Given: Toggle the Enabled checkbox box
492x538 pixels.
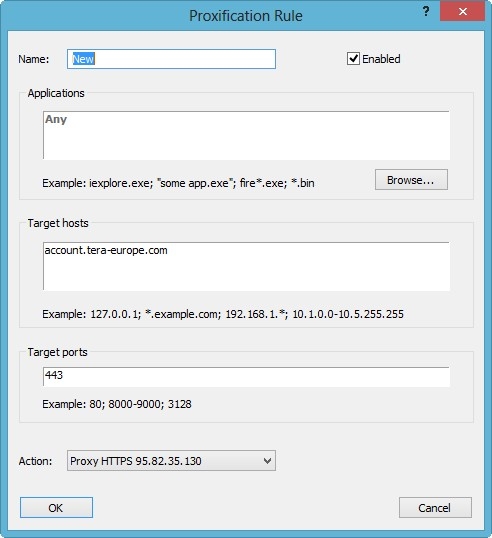Looking at the screenshot, I should [353, 59].
